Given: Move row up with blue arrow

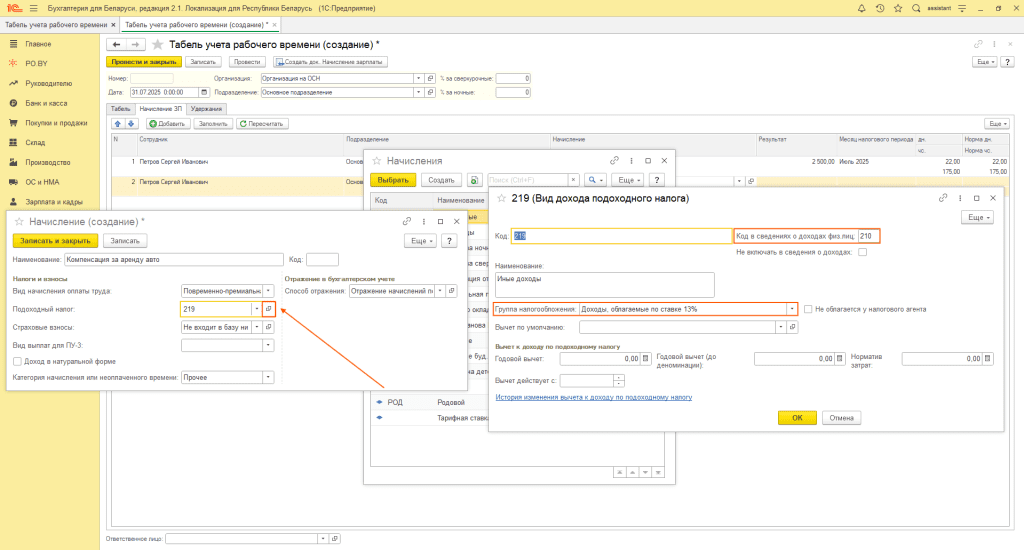Looking at the screenshot, I should 118,123.
